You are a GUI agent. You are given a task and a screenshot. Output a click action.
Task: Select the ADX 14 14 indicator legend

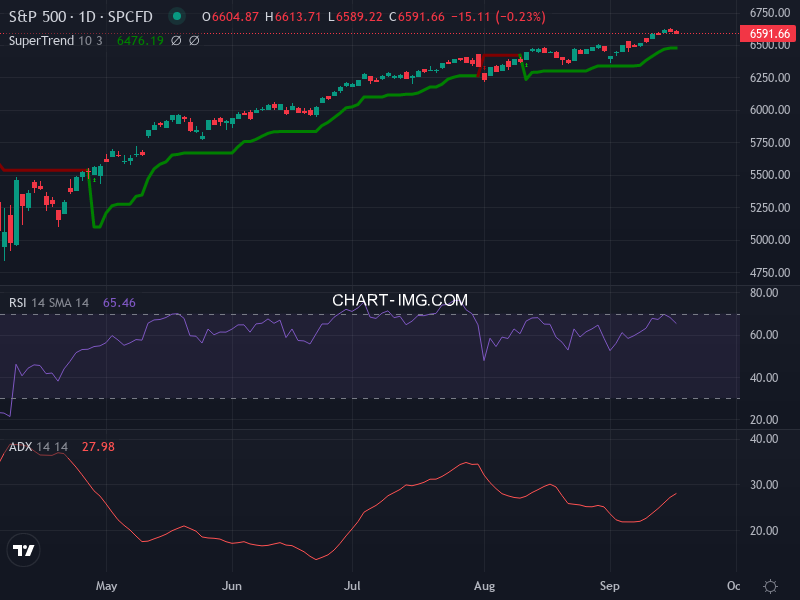[x=38, y=447]
